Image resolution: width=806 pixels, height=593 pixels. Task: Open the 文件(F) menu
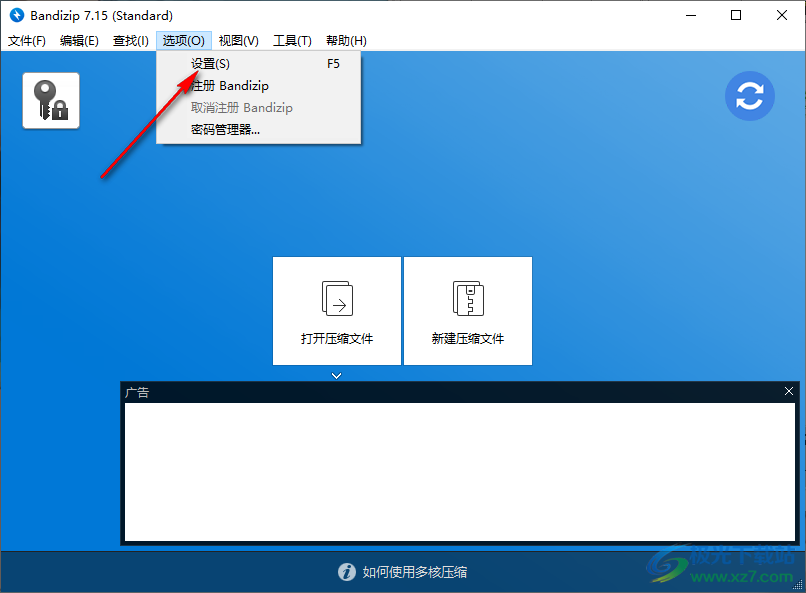tap(27, 41)
